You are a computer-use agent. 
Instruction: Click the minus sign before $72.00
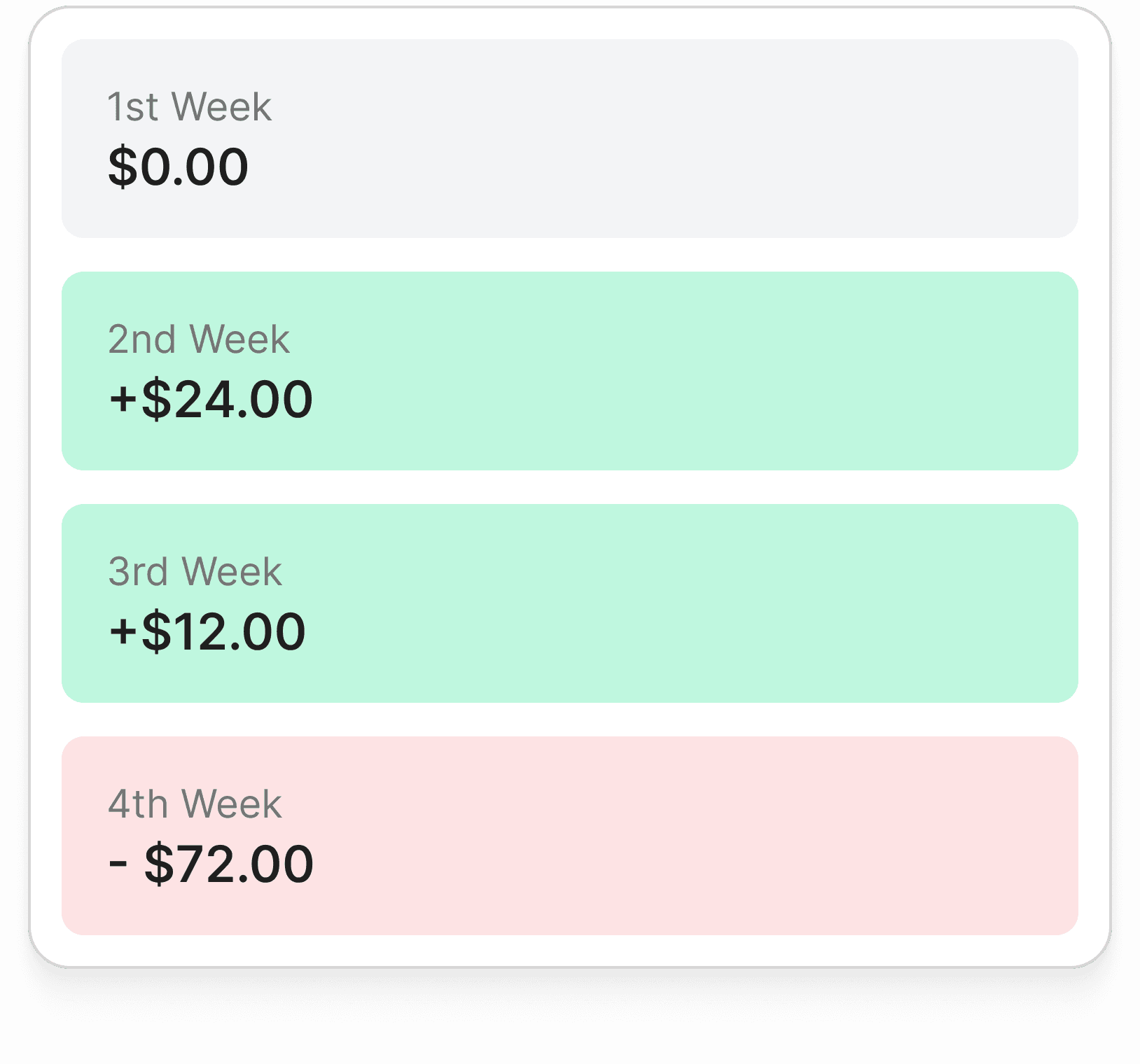click(118, 865)
